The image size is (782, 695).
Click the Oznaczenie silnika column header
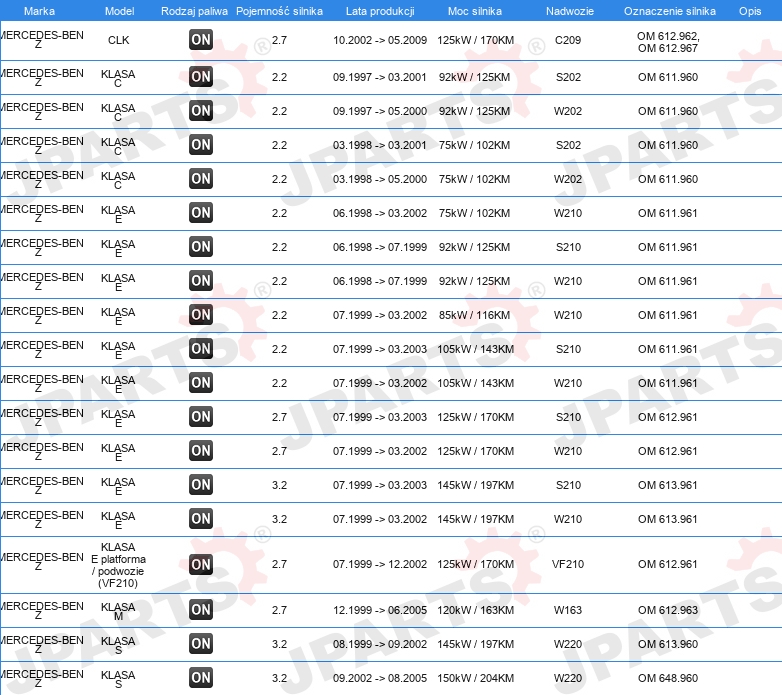(670, 11)
